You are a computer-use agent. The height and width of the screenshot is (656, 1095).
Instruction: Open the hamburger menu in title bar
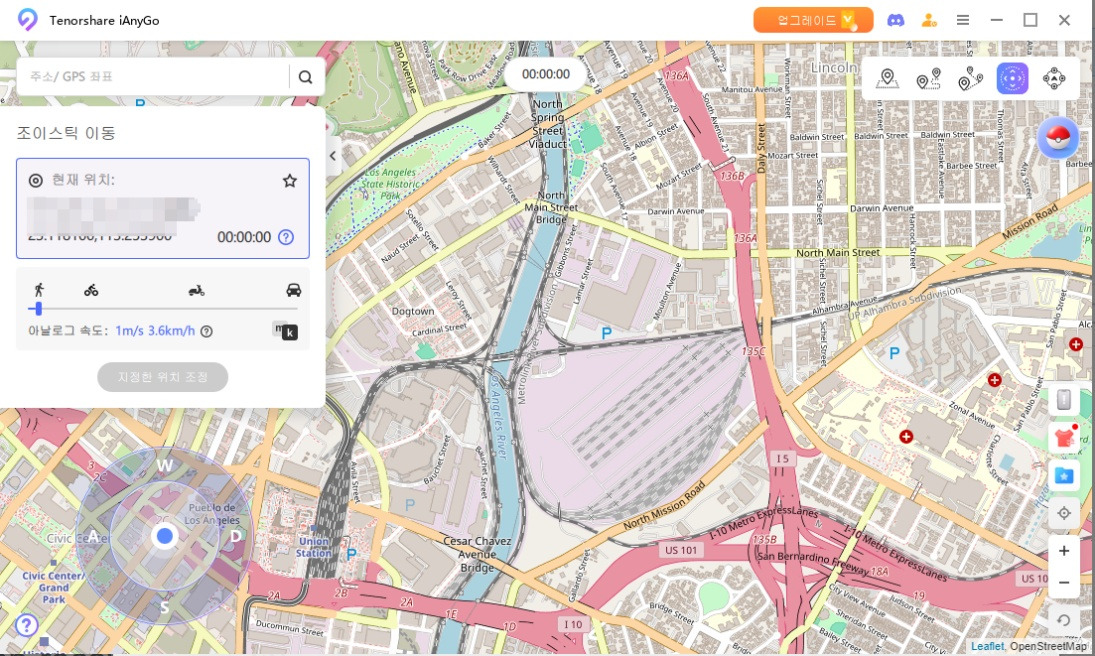pos(962,20)
